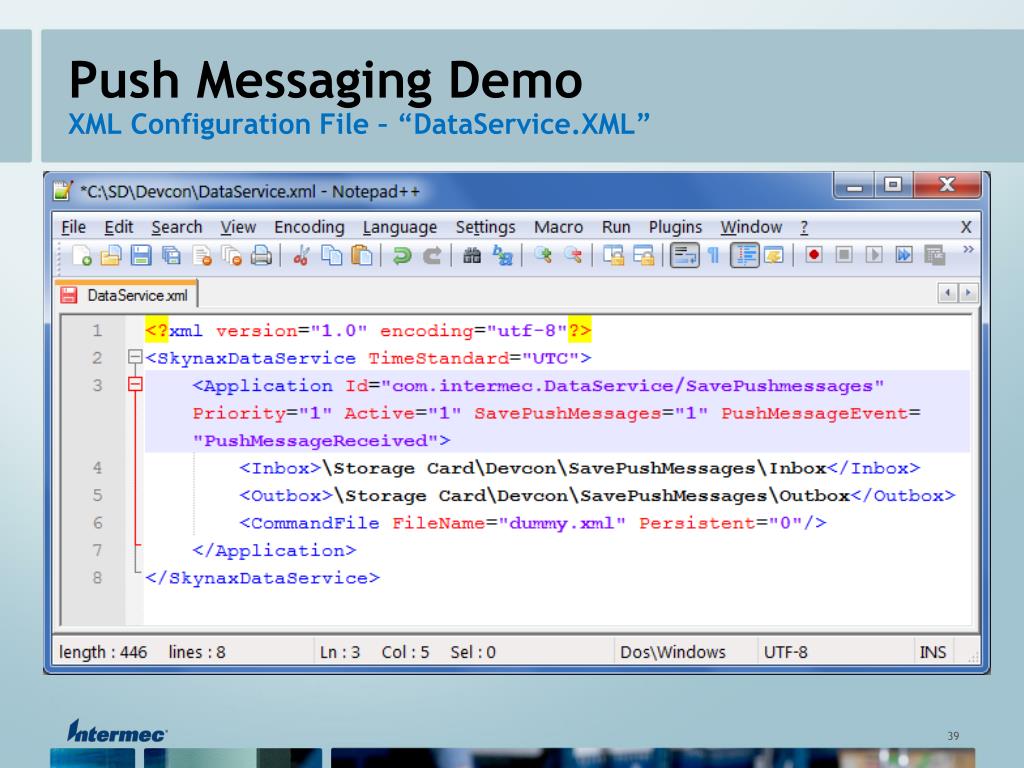Viewport: 1024px width, 768px height.
Task: Open the Window menu
Action: [751, 227]
